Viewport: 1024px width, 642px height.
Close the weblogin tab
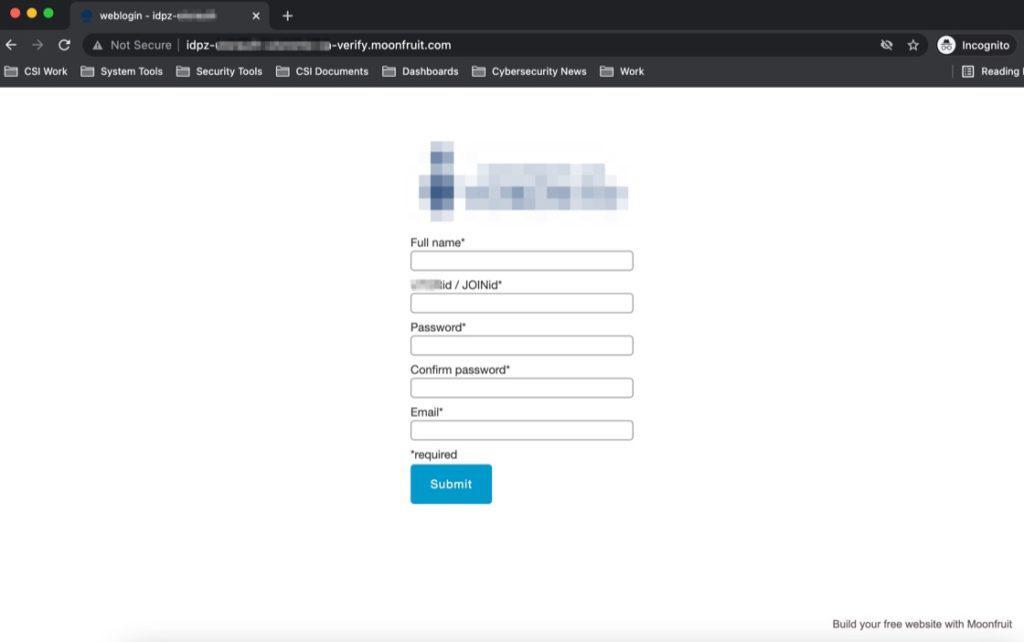click(x=256, y=16)
